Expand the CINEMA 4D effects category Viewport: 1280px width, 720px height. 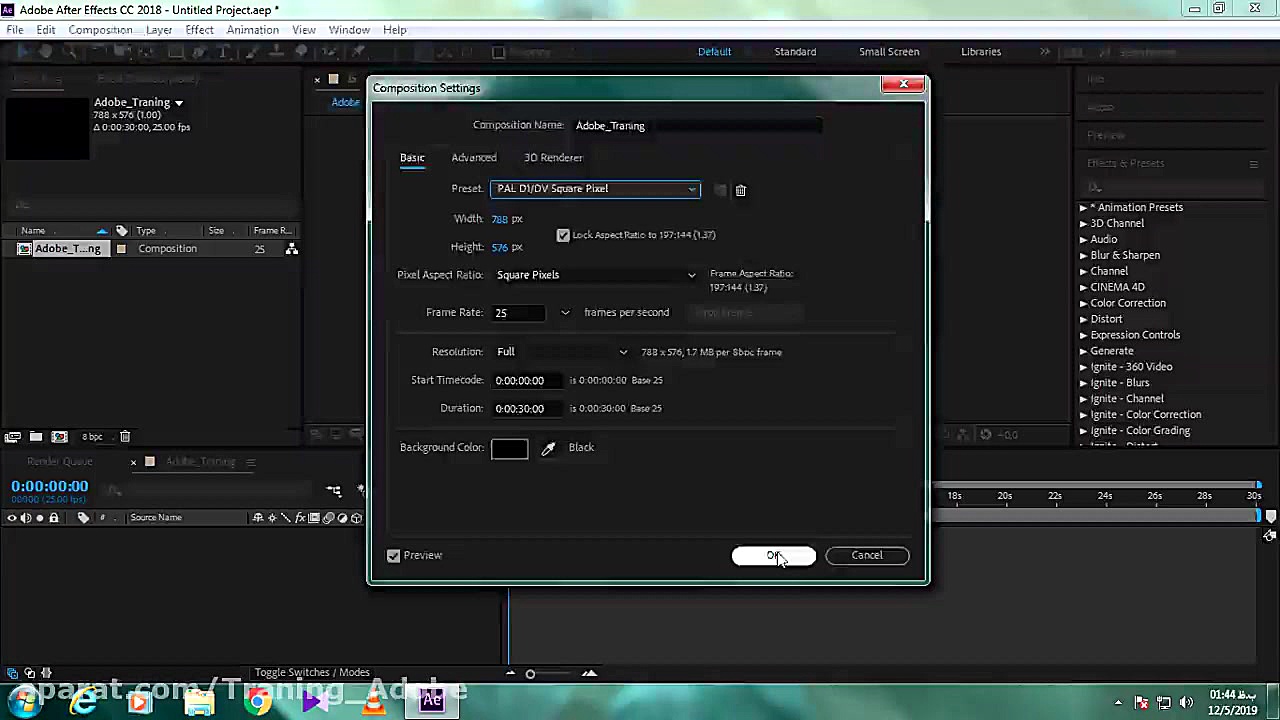point(1083,288)
